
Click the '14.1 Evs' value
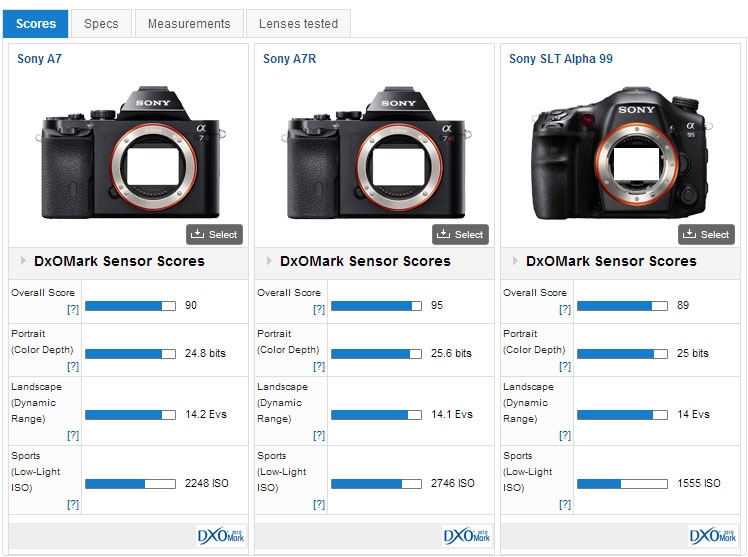click(x=452, y=414)
